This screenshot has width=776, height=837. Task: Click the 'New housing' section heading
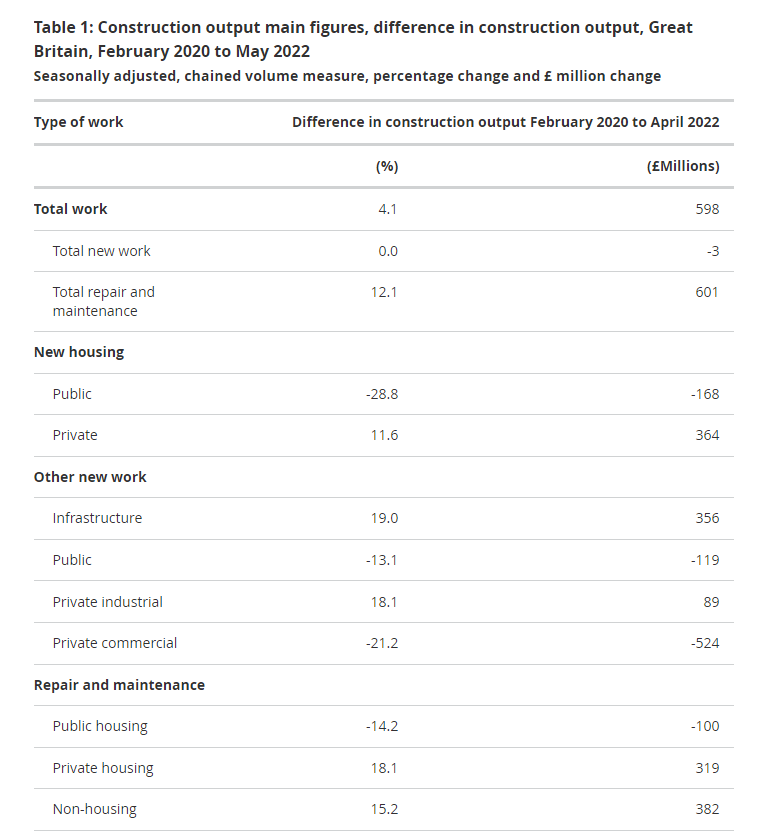(79, 352)
